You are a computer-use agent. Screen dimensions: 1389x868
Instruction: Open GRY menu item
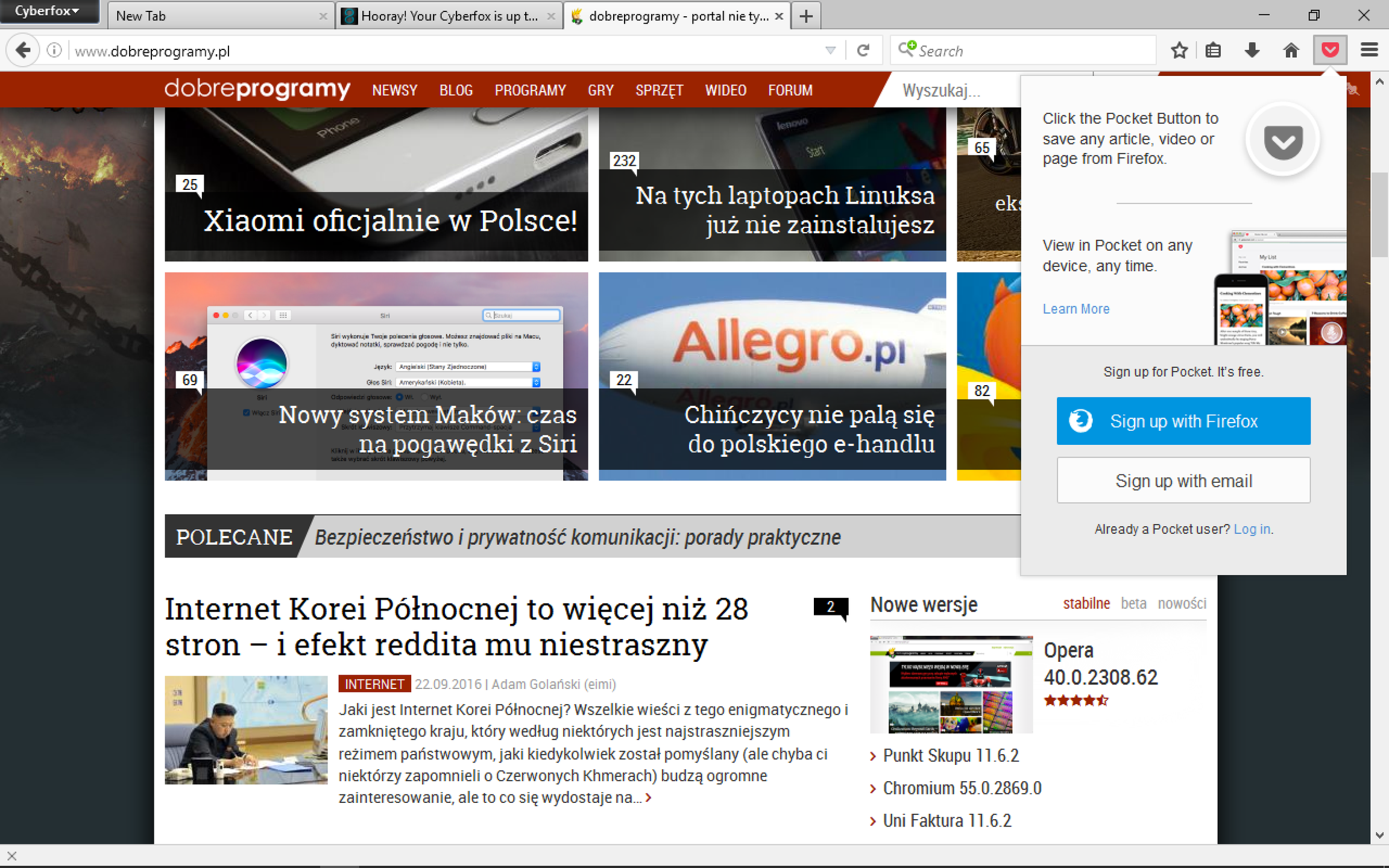tap(600, 90)
